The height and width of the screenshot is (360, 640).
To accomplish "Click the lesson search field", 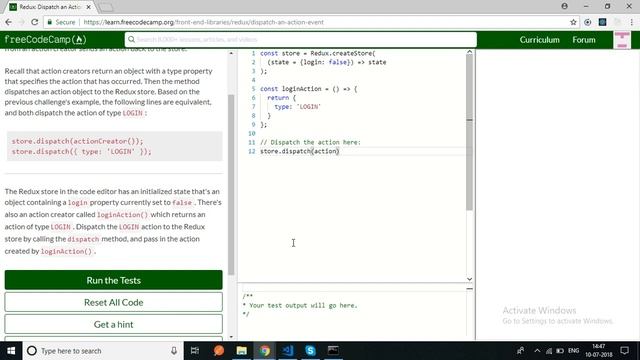I will point(301,40).
